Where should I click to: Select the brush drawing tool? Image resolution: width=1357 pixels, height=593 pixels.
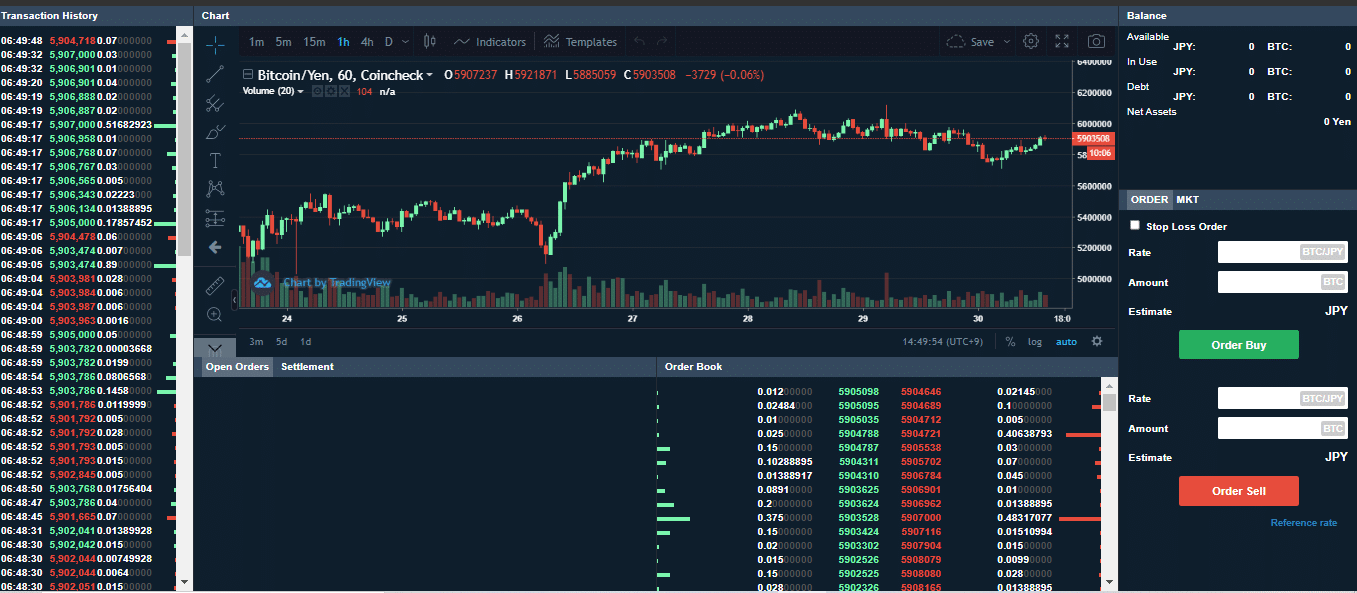[215, 131]
